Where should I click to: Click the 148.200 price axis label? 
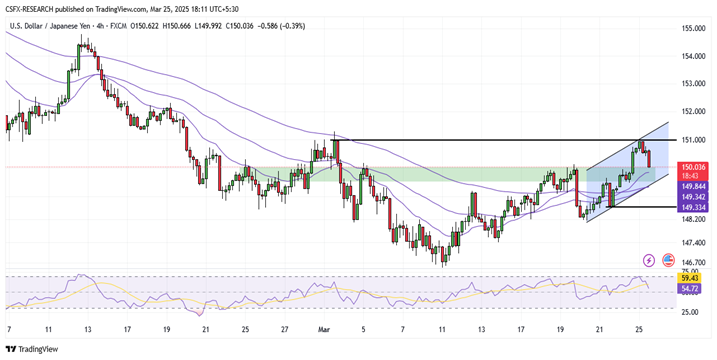[x=693, y=219]
